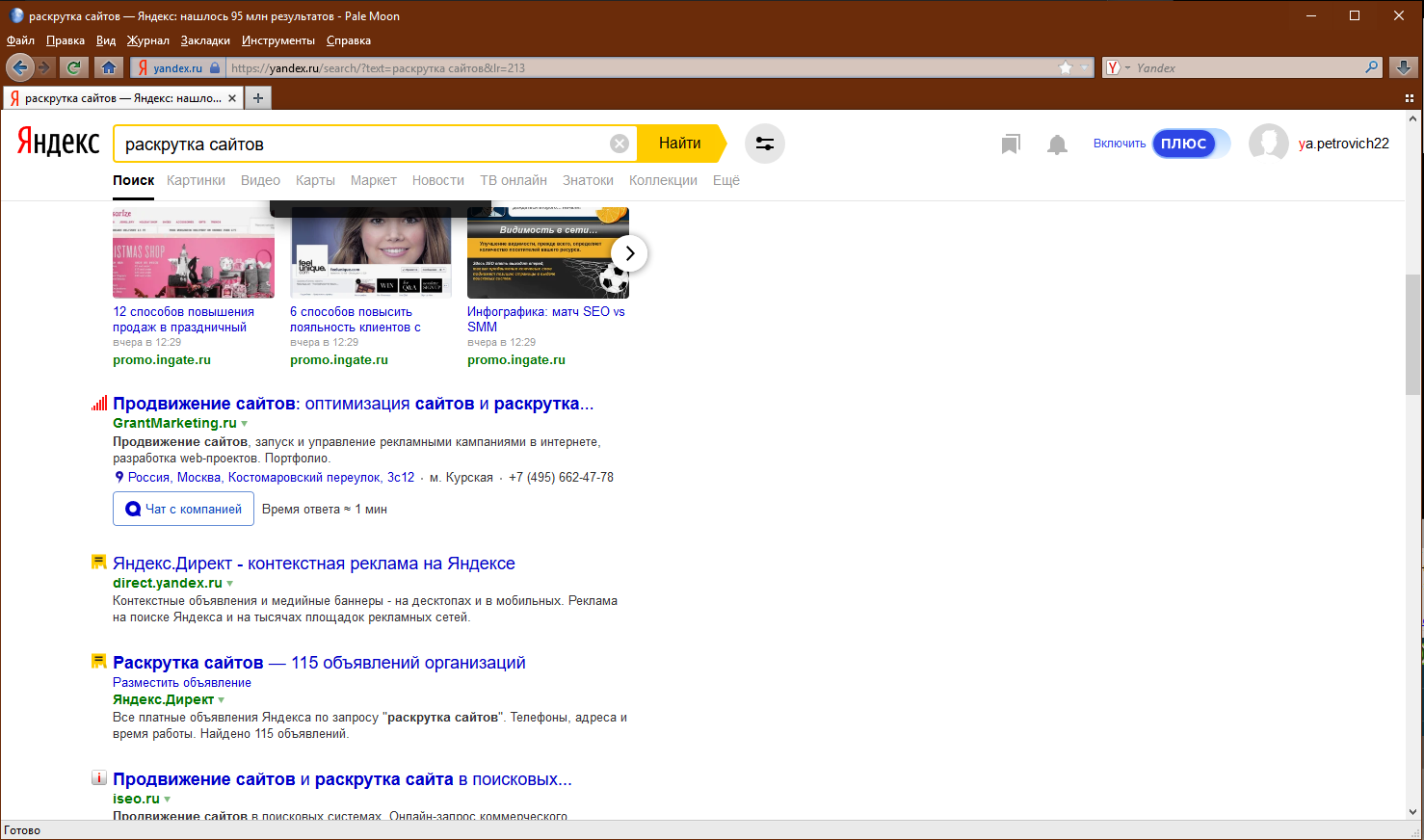The width and height of the screenshot is (1424, 840).
Task: Open Инфографика: матч SEO vs SMM link
Action: 546,319
